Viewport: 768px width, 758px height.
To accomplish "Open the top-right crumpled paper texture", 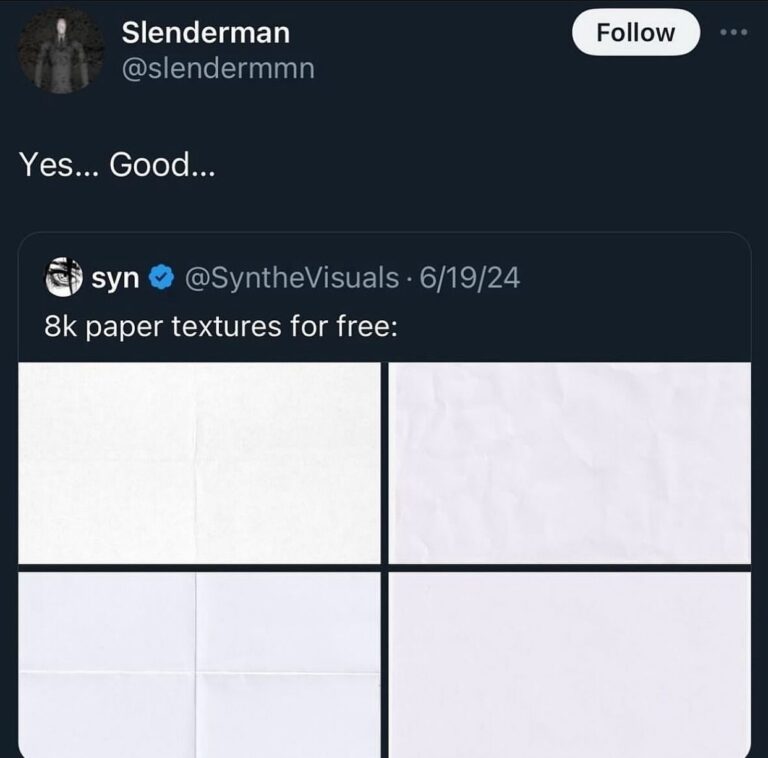I will [x=569, y=462].
